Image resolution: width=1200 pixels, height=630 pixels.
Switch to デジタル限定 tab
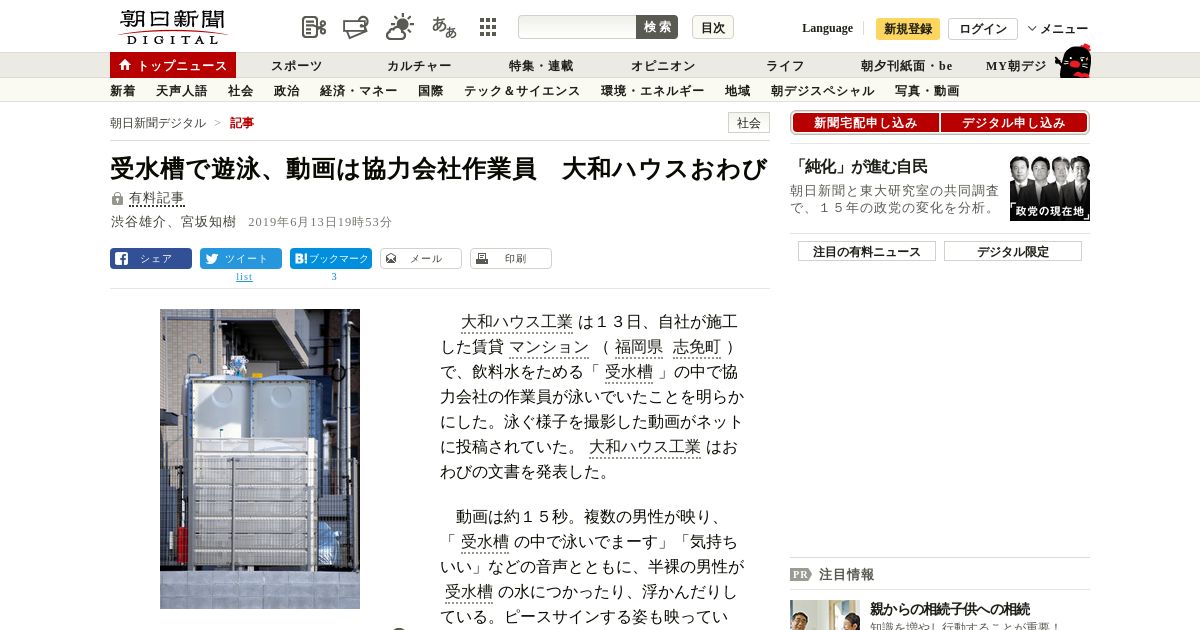[1013, 251]
